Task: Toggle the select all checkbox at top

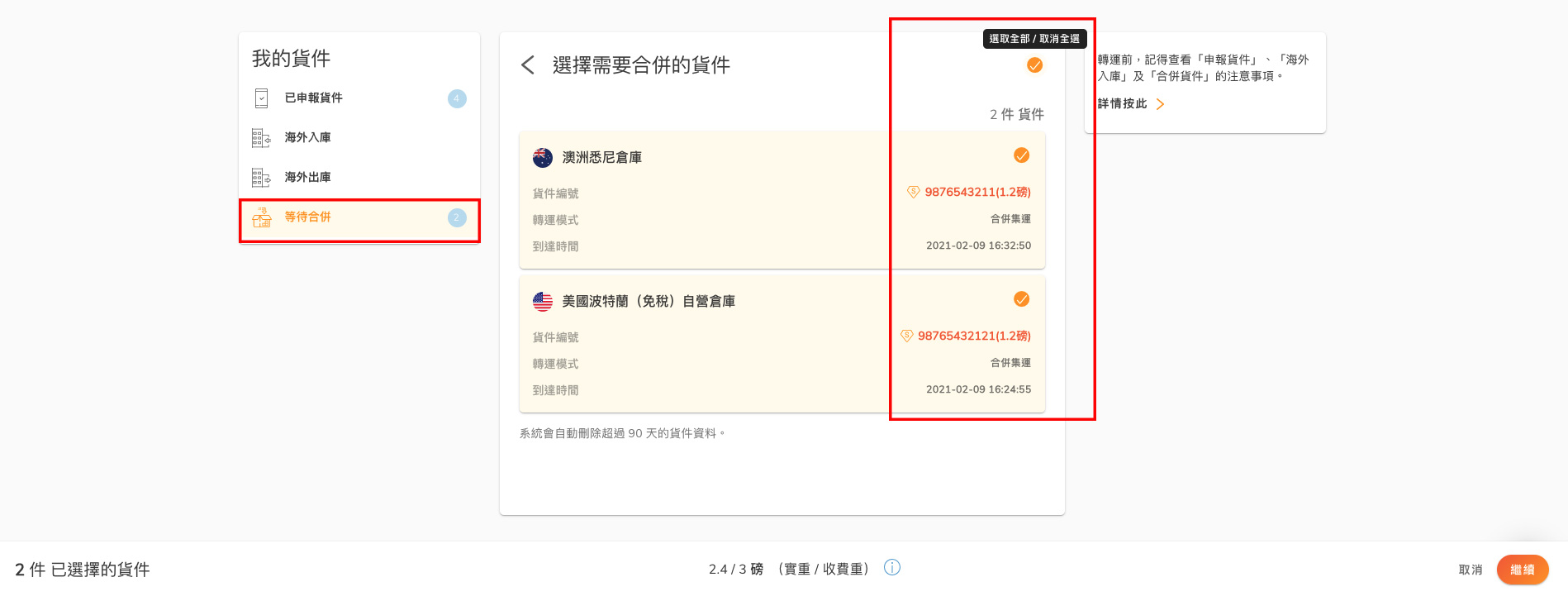Action: point(1034,65)
